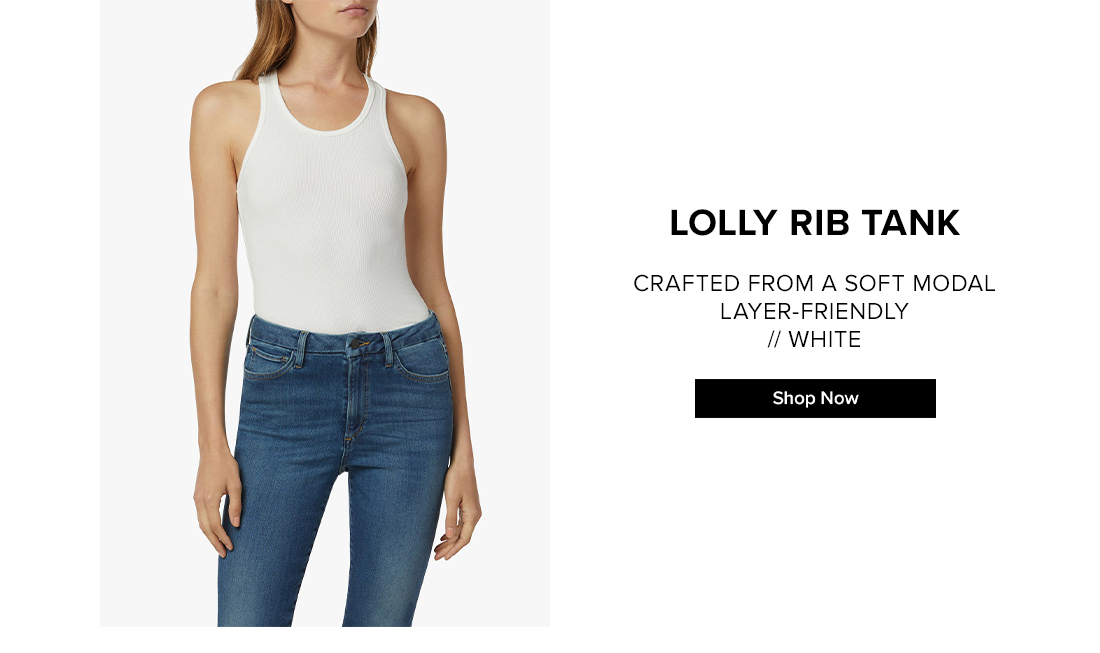Click the word 'LOLLY' in the heading
The height and width of the screenshot is (653, 1100).
click(x=723, y=223)
